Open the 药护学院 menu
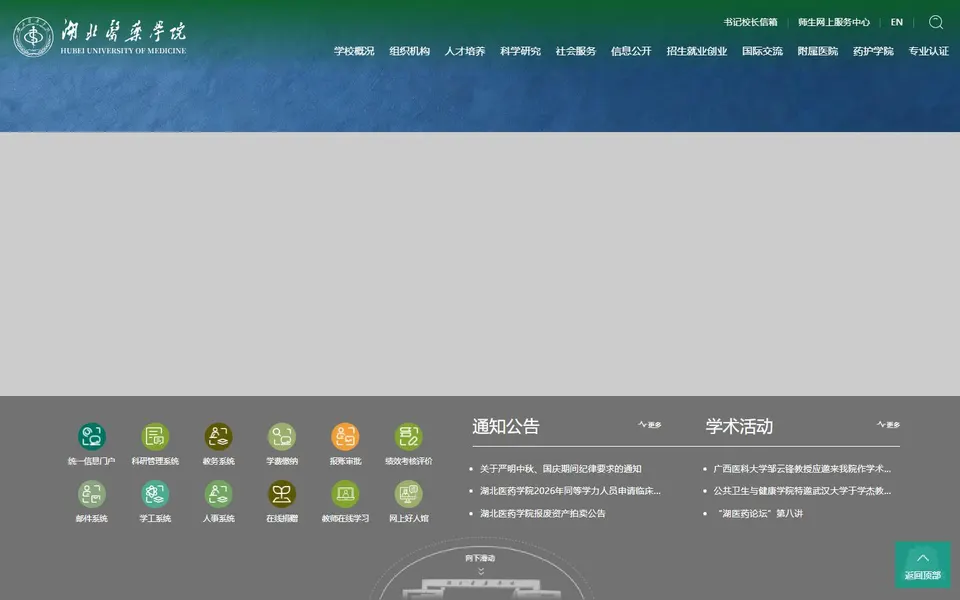This screenshot has width=960, height=600. pos(873,51)
